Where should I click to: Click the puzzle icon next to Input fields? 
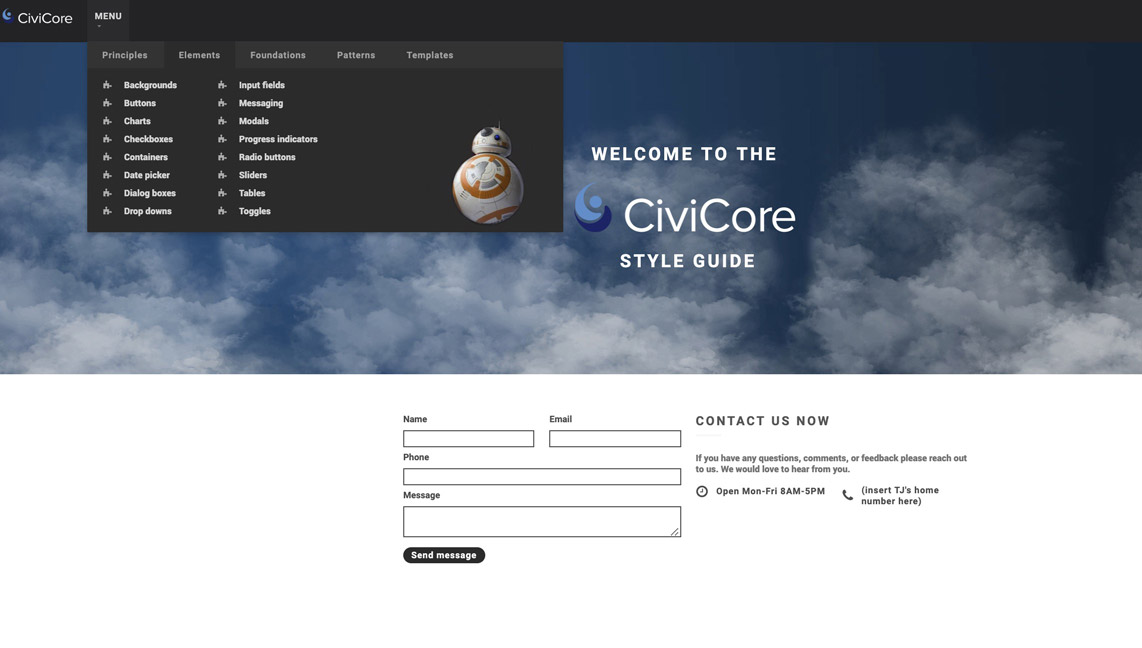(x=222, y=85)
